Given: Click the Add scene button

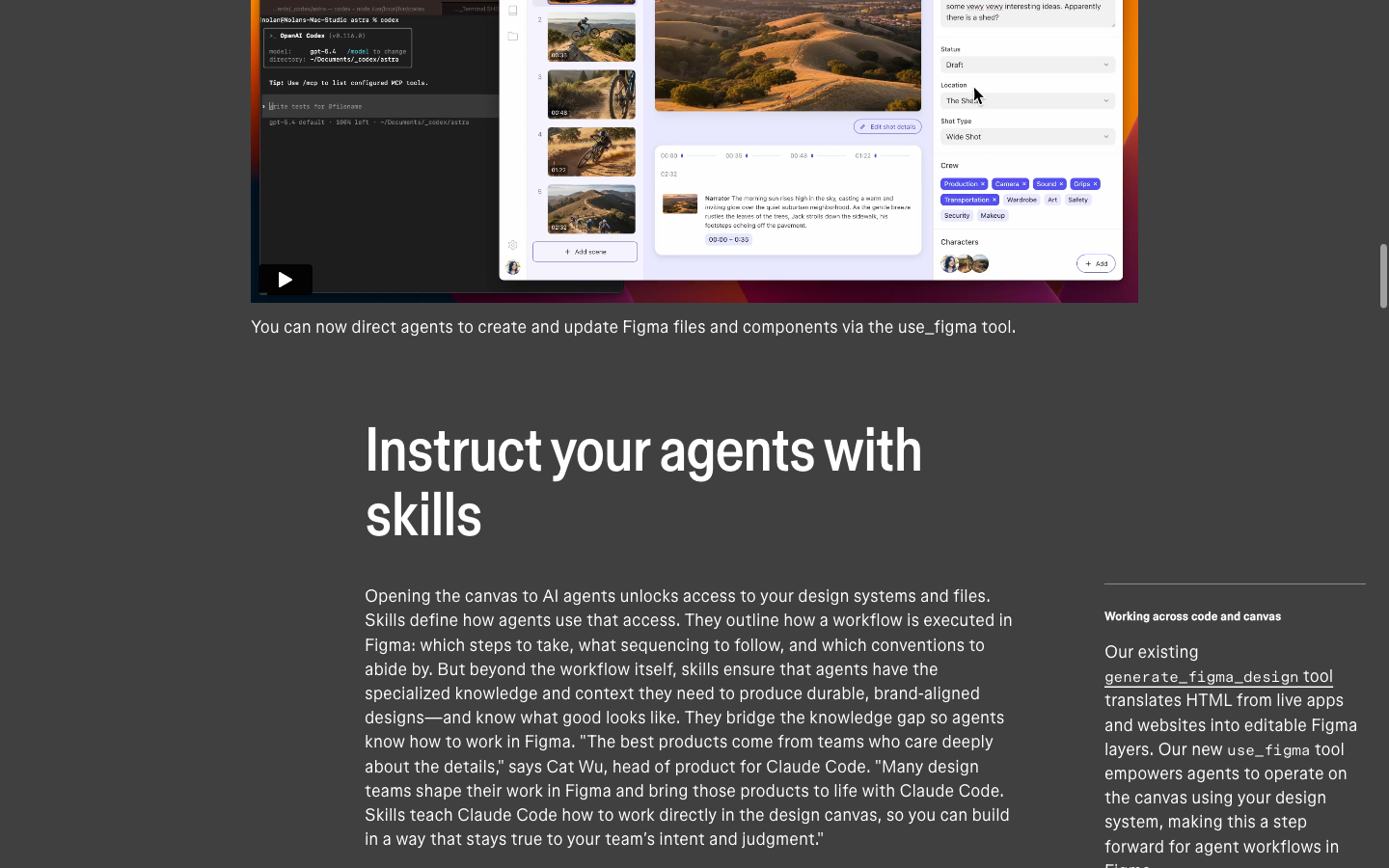Looking at the screenshot, I should tap(586, 252).
